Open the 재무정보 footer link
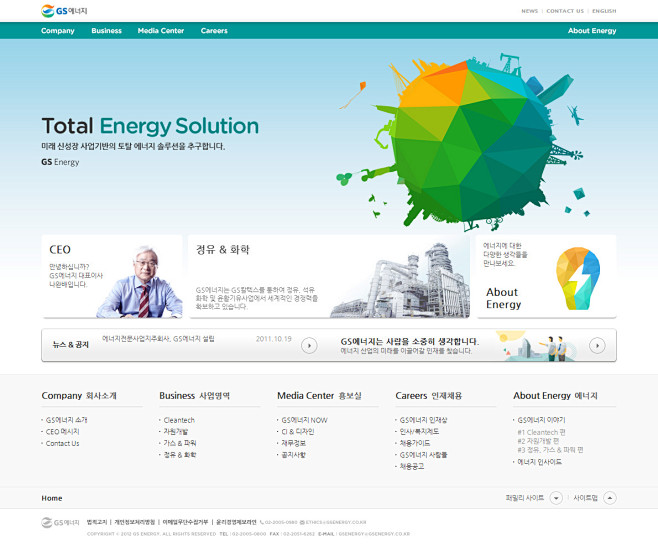The image size is (658, 546). tap(293, 443)
